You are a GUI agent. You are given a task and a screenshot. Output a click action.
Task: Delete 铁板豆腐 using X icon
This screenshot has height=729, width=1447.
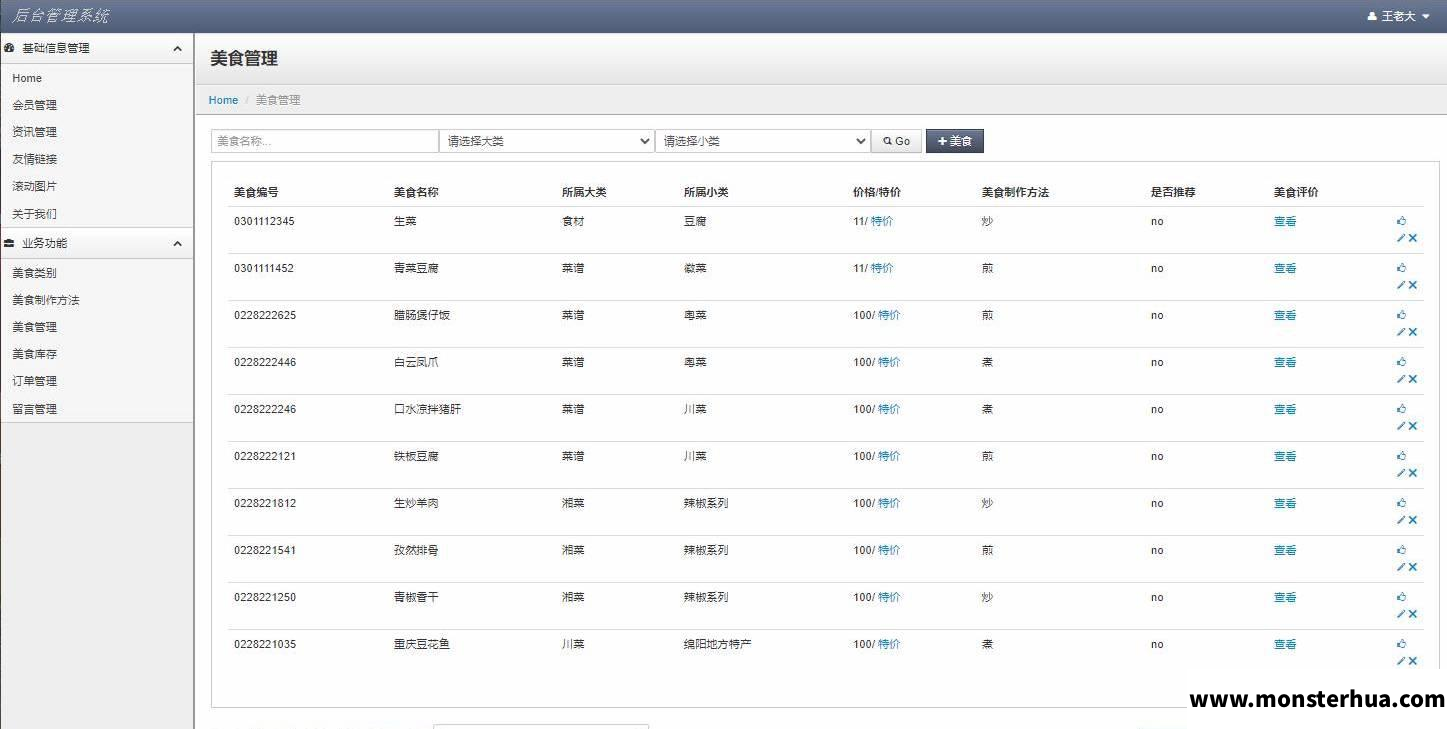point(1413,473)
